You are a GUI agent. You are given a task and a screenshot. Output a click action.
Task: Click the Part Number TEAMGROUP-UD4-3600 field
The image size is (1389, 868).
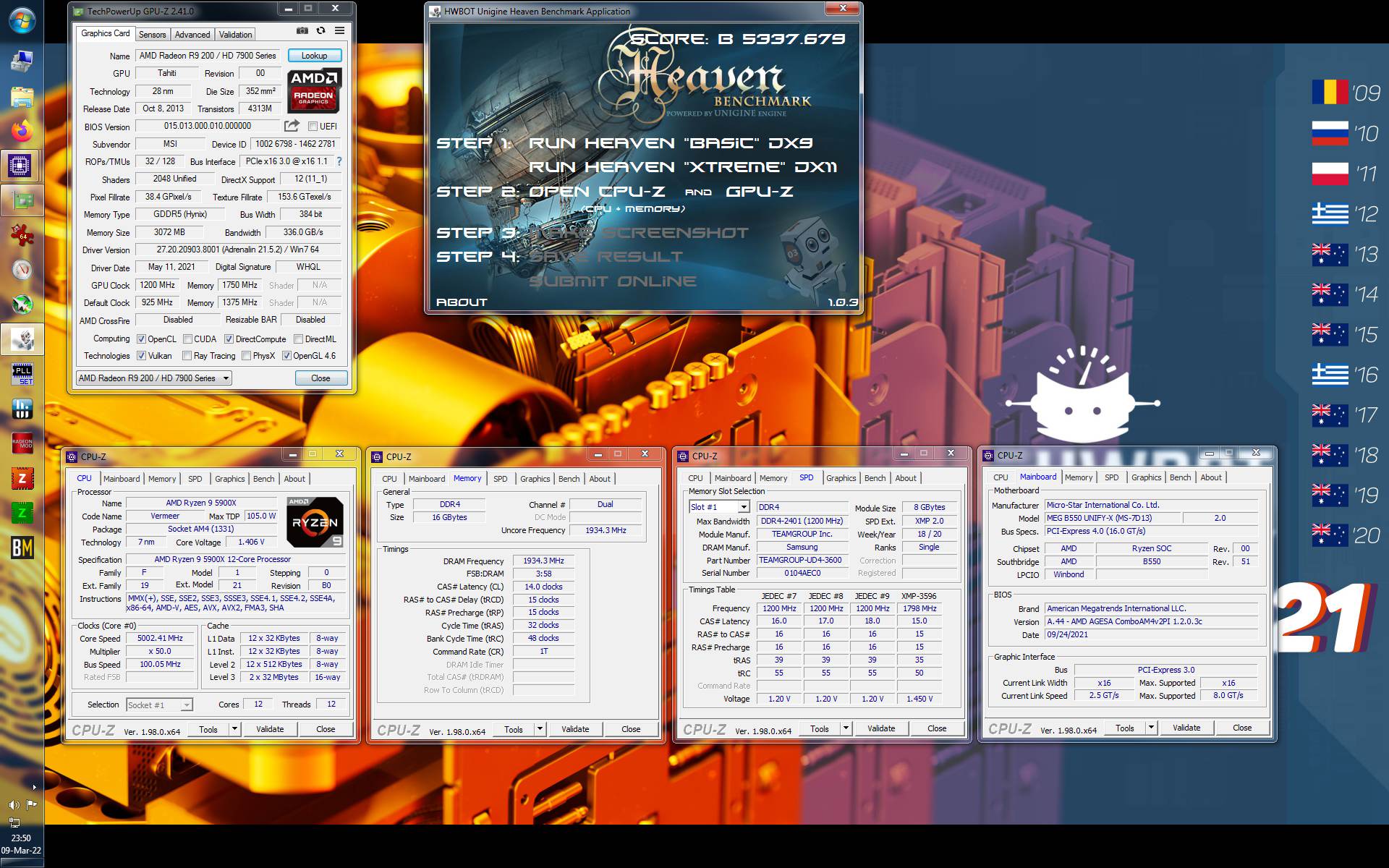802,561
